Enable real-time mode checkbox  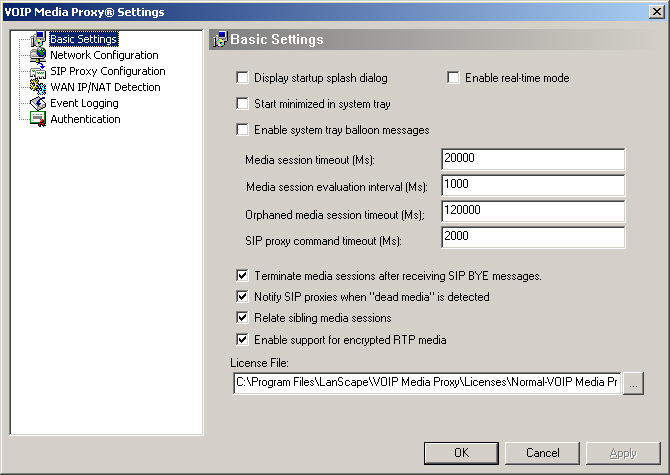click(453, 78)
